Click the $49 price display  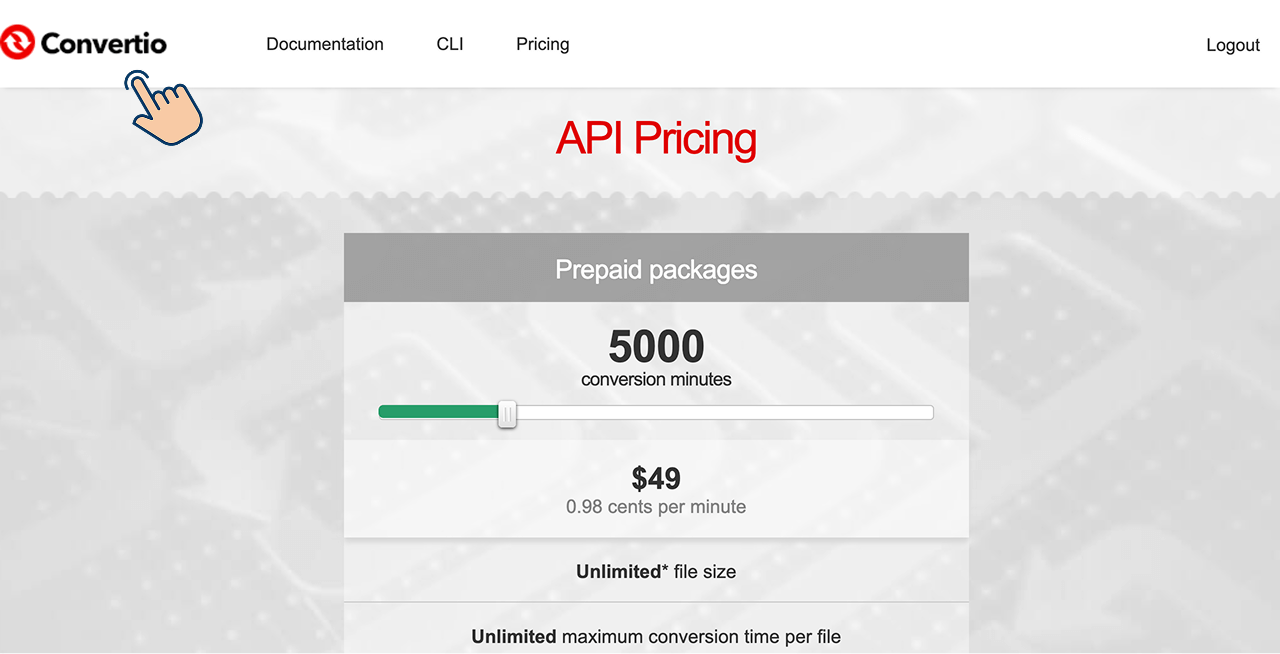click(x=656, y=478)
